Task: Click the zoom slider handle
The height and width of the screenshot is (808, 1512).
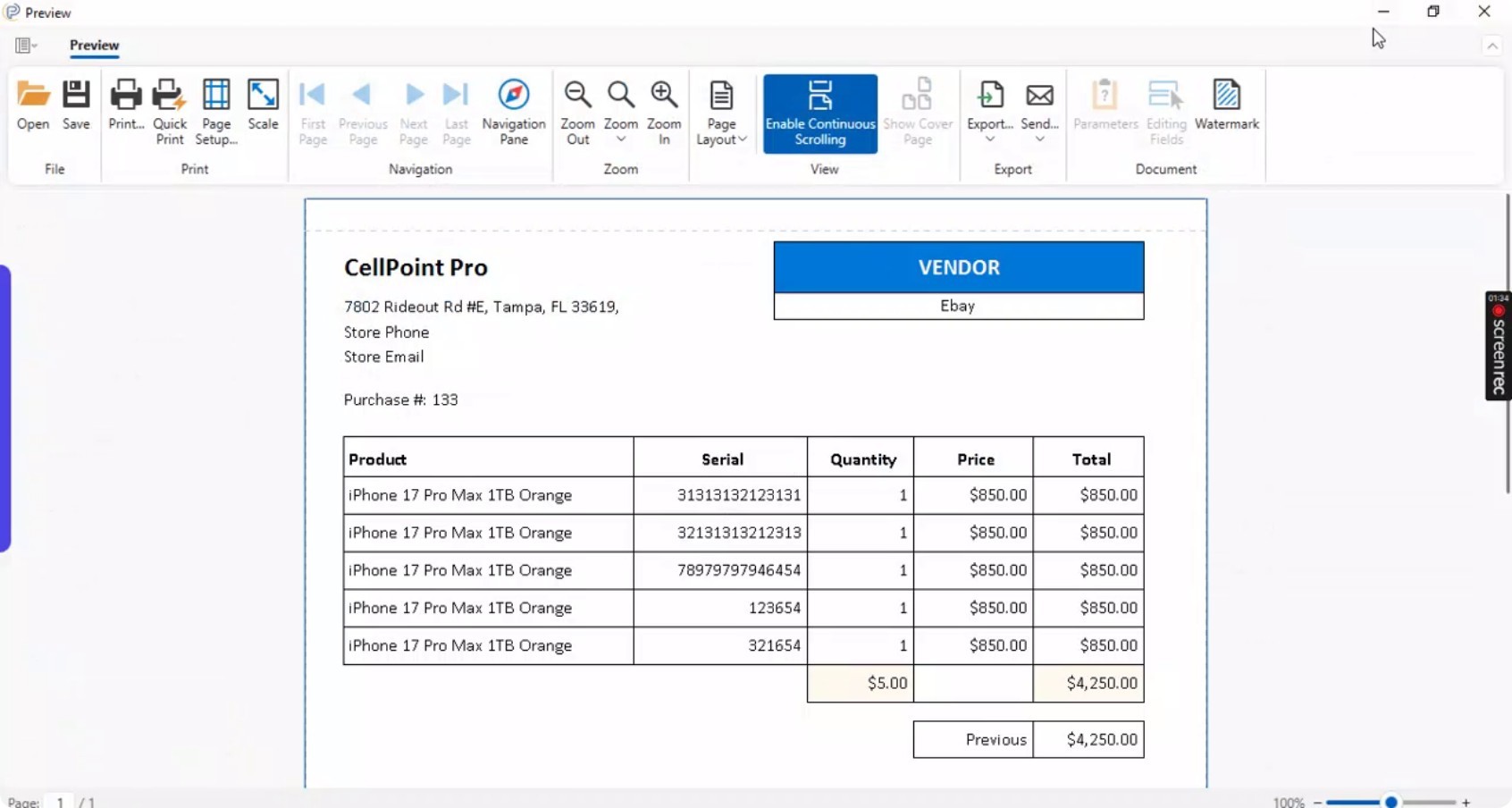Action: pyautogui.click(x=1391, y=802)
